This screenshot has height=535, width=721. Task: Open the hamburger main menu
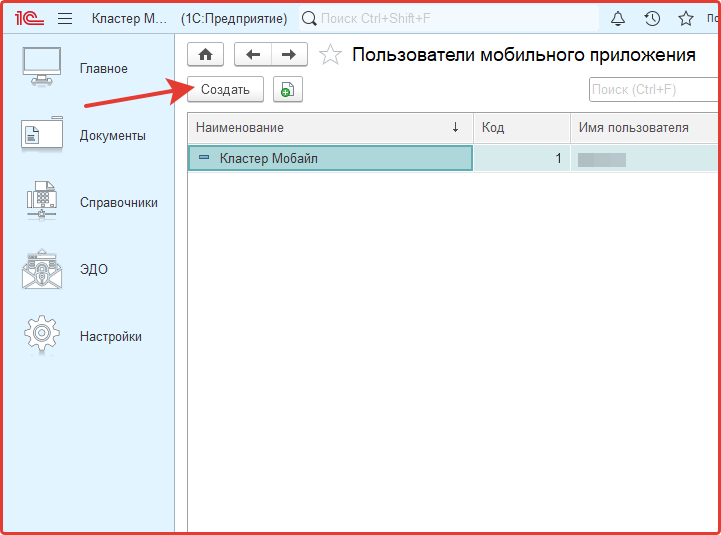[x=65, y=18]
